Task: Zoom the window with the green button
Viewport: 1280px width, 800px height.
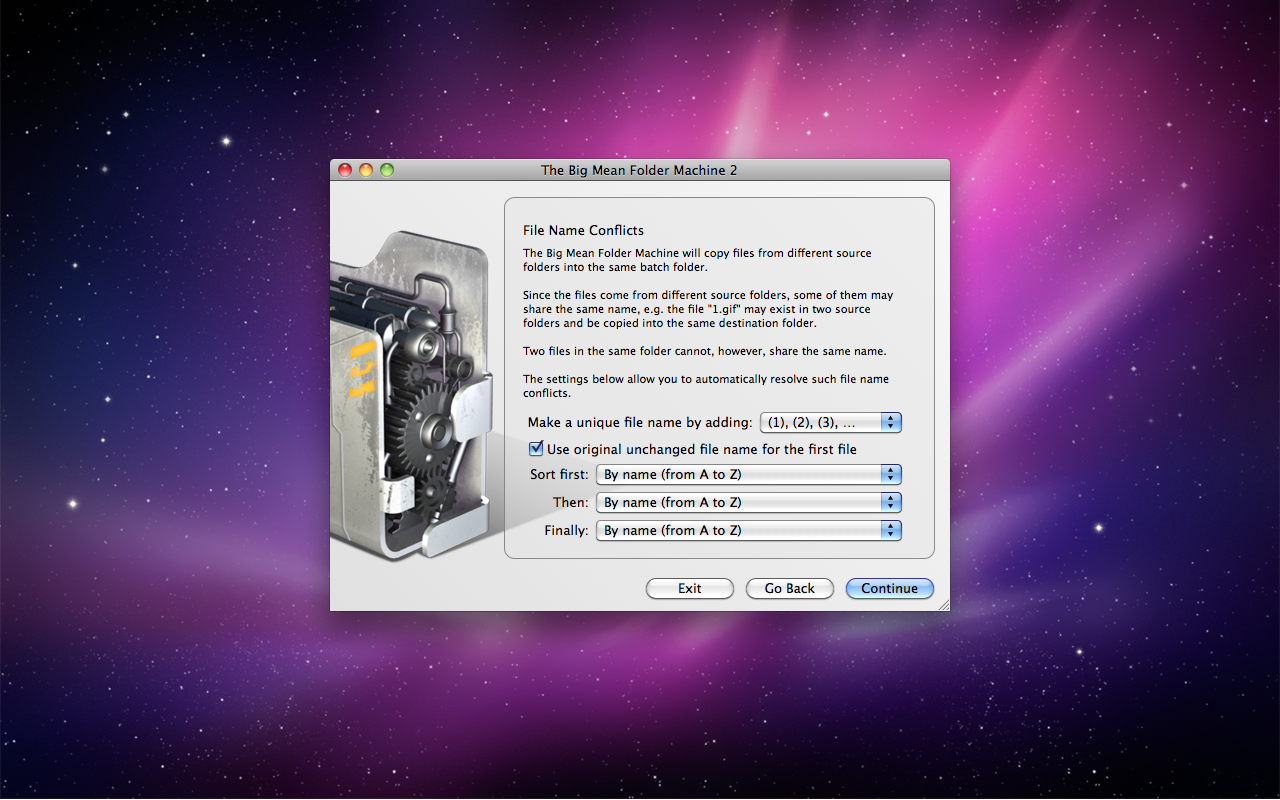Action: (387, 170)
